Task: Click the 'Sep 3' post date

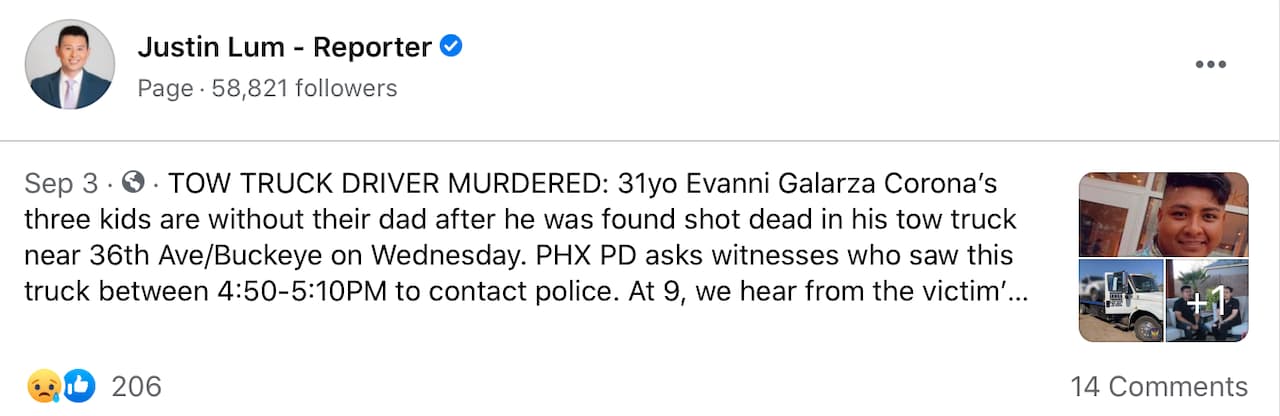Action: 61,184
